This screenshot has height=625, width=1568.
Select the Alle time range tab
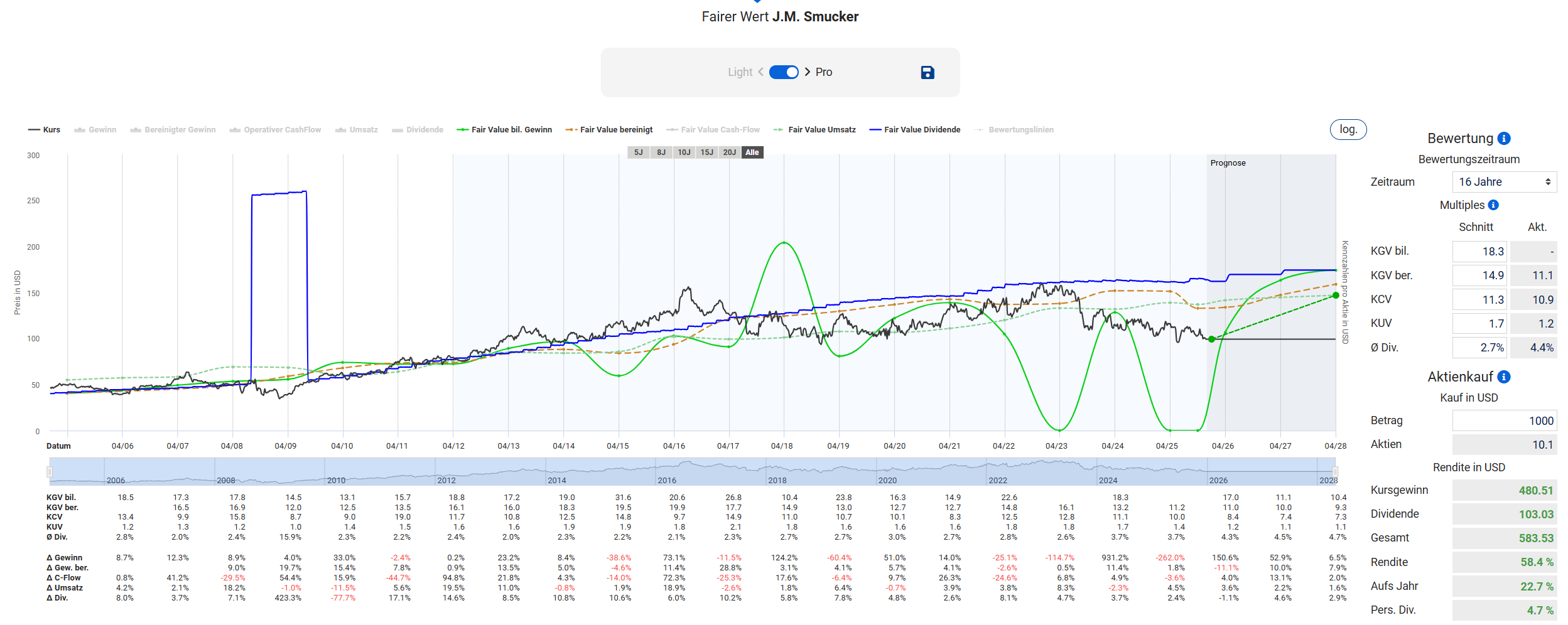tap(752, 152)
